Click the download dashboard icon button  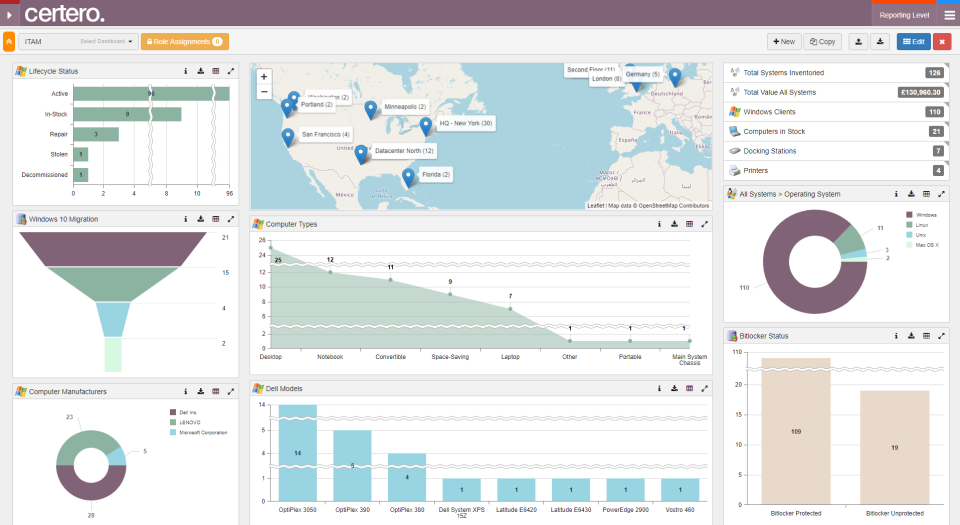pos(880,42)
